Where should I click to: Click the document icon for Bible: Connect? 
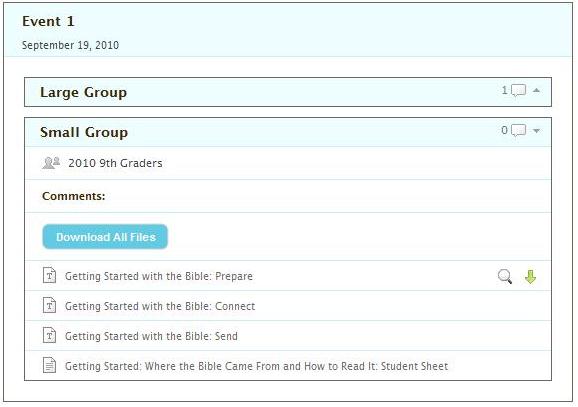pos(49,305)
